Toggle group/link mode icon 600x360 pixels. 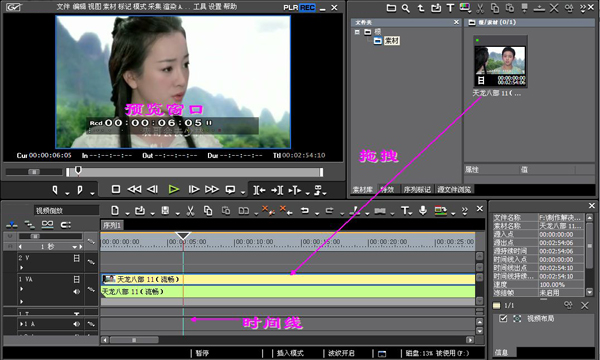point(47,225)
